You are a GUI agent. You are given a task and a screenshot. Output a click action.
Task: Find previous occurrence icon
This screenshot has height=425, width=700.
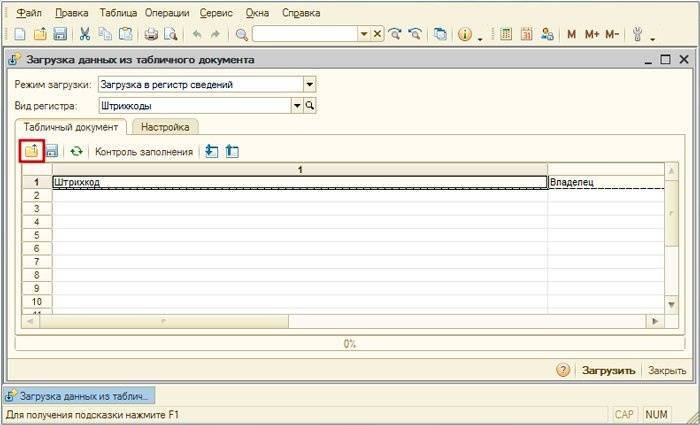pyautogui.click(x=415, y=35)
